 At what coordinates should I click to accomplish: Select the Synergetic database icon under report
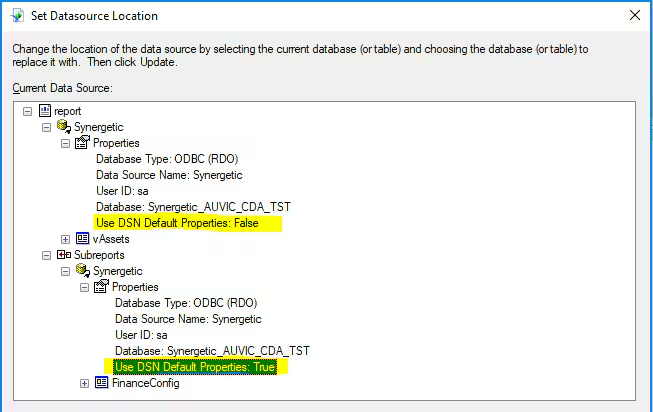coord(64,127)
